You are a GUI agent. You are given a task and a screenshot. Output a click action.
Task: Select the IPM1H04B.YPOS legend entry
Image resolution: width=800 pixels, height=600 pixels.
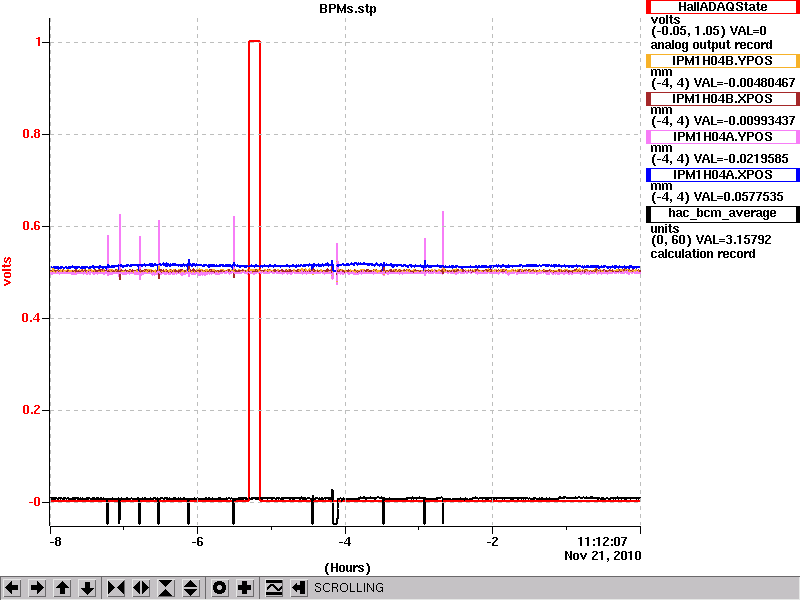(722, 61)
